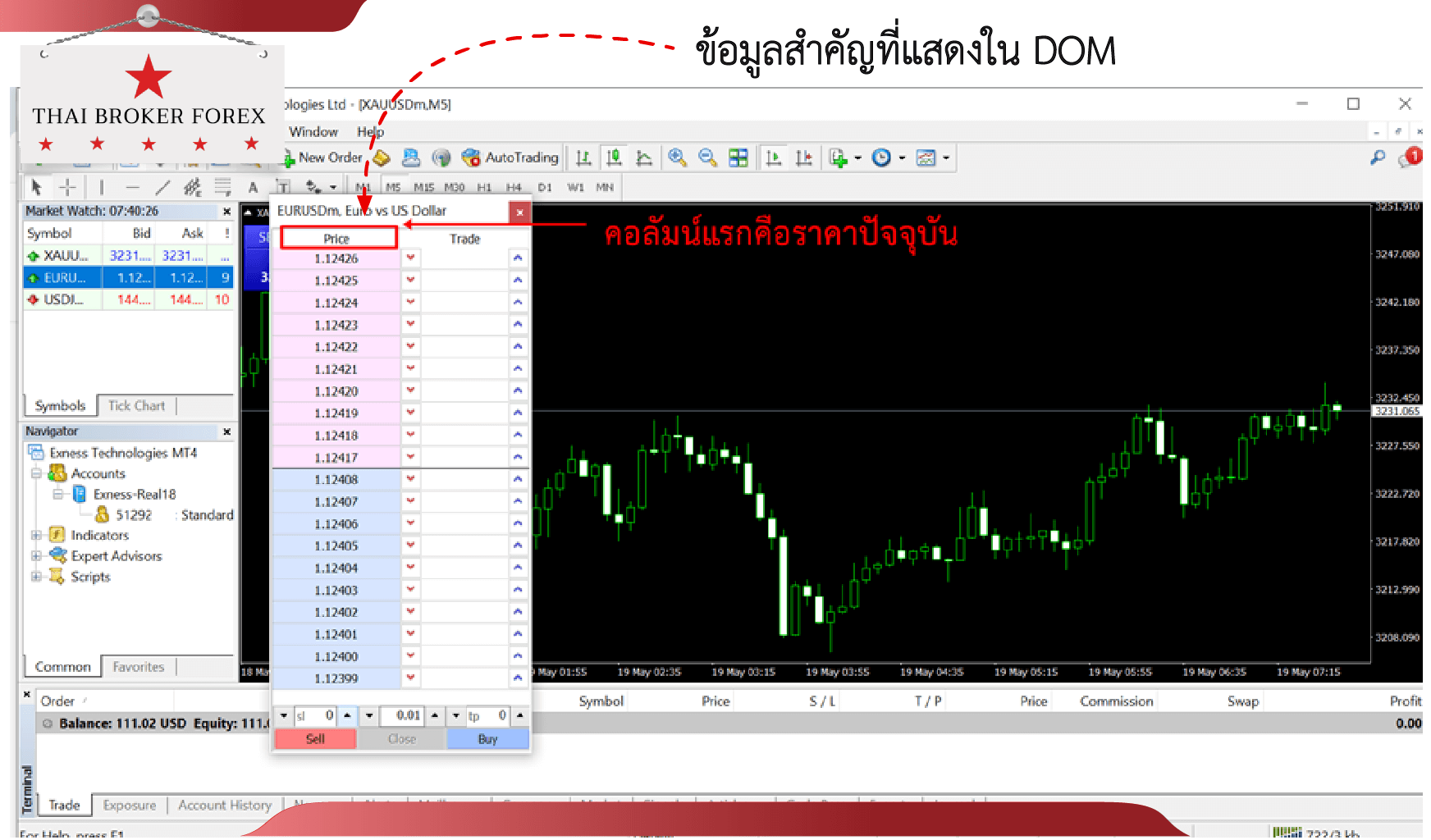Select the candlestick chart type icon

coord(613,157)
